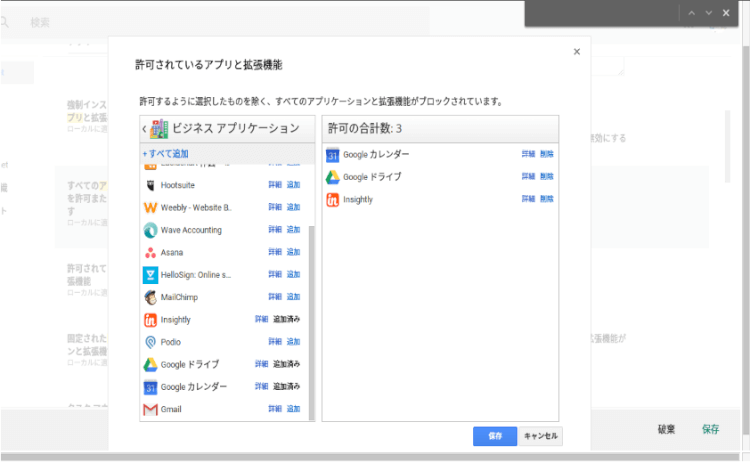This screenshot has width=750, height=463.
Task: Click the Weebly app icon
Action: point(150,208)
